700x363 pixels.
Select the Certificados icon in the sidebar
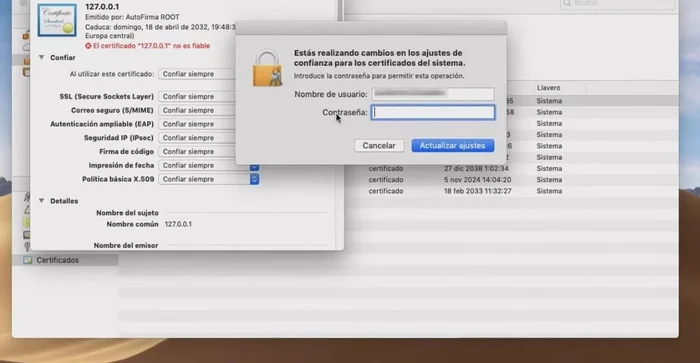(28, 260)
